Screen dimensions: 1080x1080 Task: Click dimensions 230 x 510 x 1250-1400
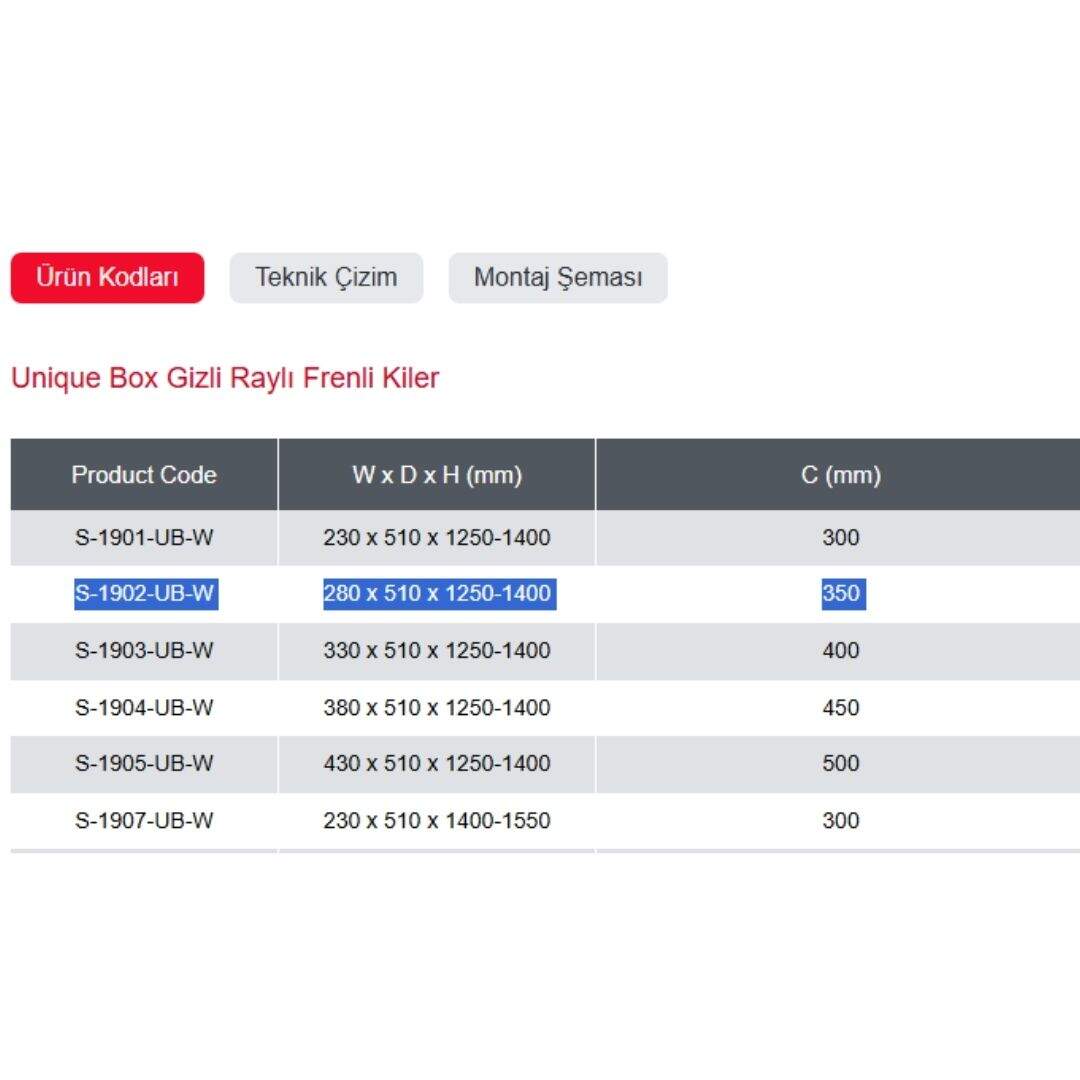tap(437, 538)
